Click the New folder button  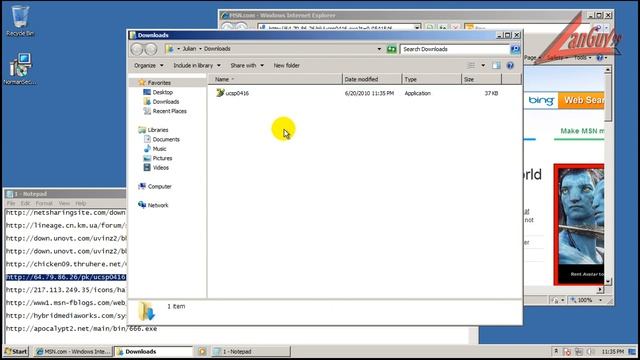287,65
